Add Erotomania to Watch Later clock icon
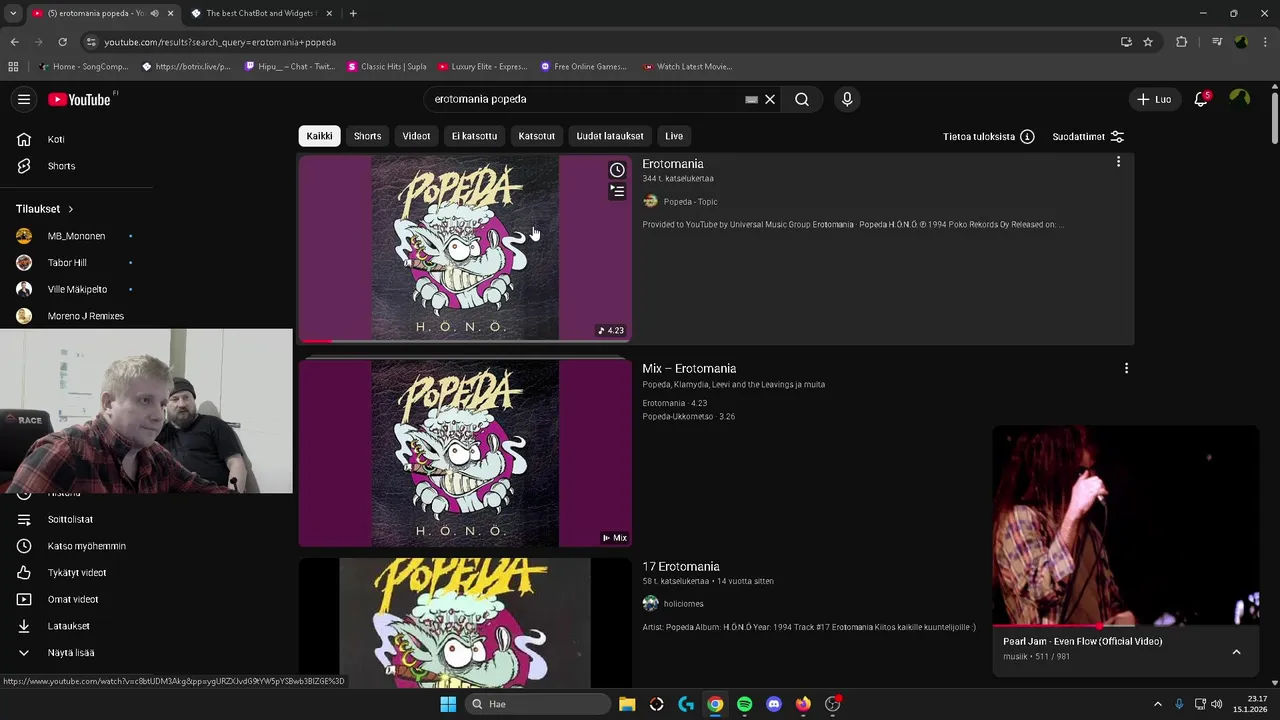This screenshot has height=720, width=1280. coord(617,170)
